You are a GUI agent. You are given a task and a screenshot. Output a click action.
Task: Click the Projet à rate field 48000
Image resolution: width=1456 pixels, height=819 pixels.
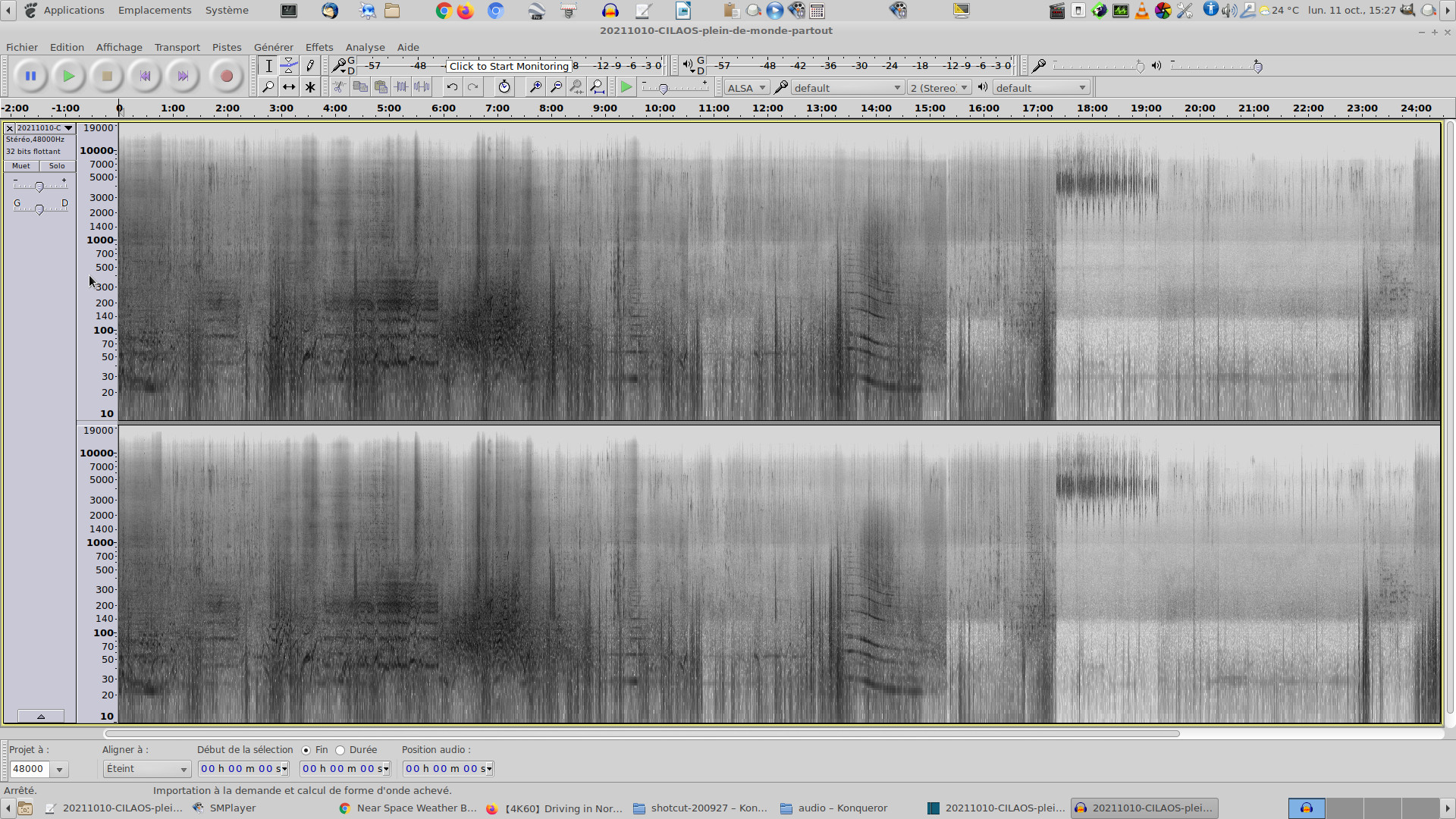click(x=30, y=769)
